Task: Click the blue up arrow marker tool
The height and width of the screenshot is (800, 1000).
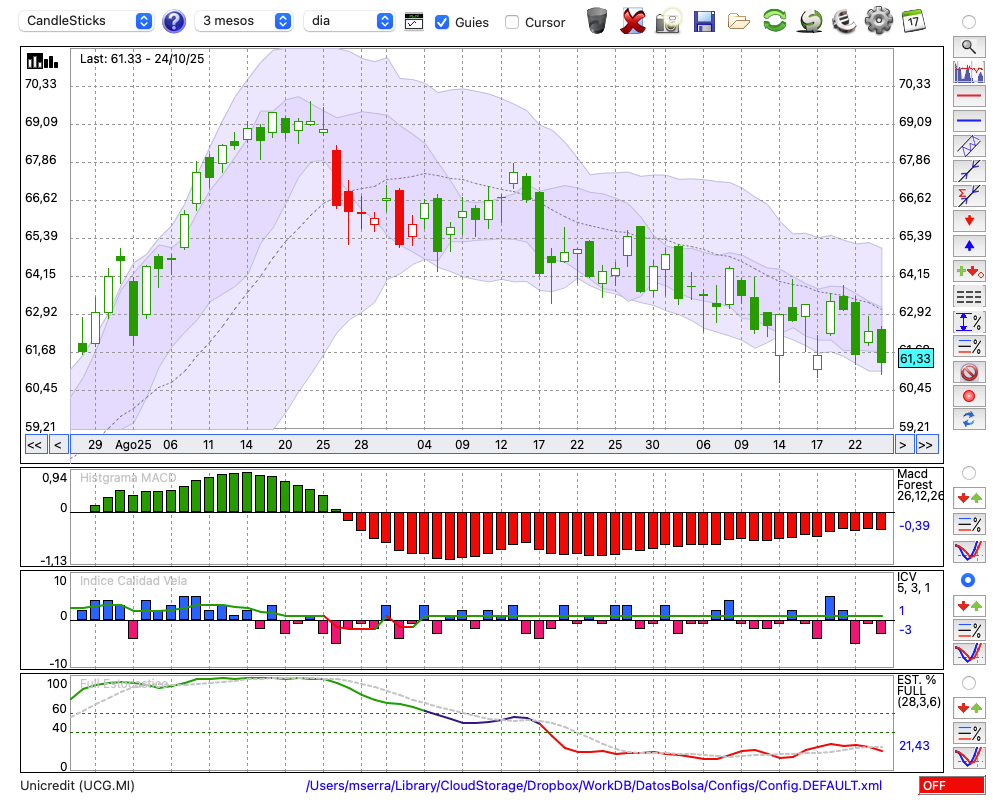Action: (x=969, y=246)
